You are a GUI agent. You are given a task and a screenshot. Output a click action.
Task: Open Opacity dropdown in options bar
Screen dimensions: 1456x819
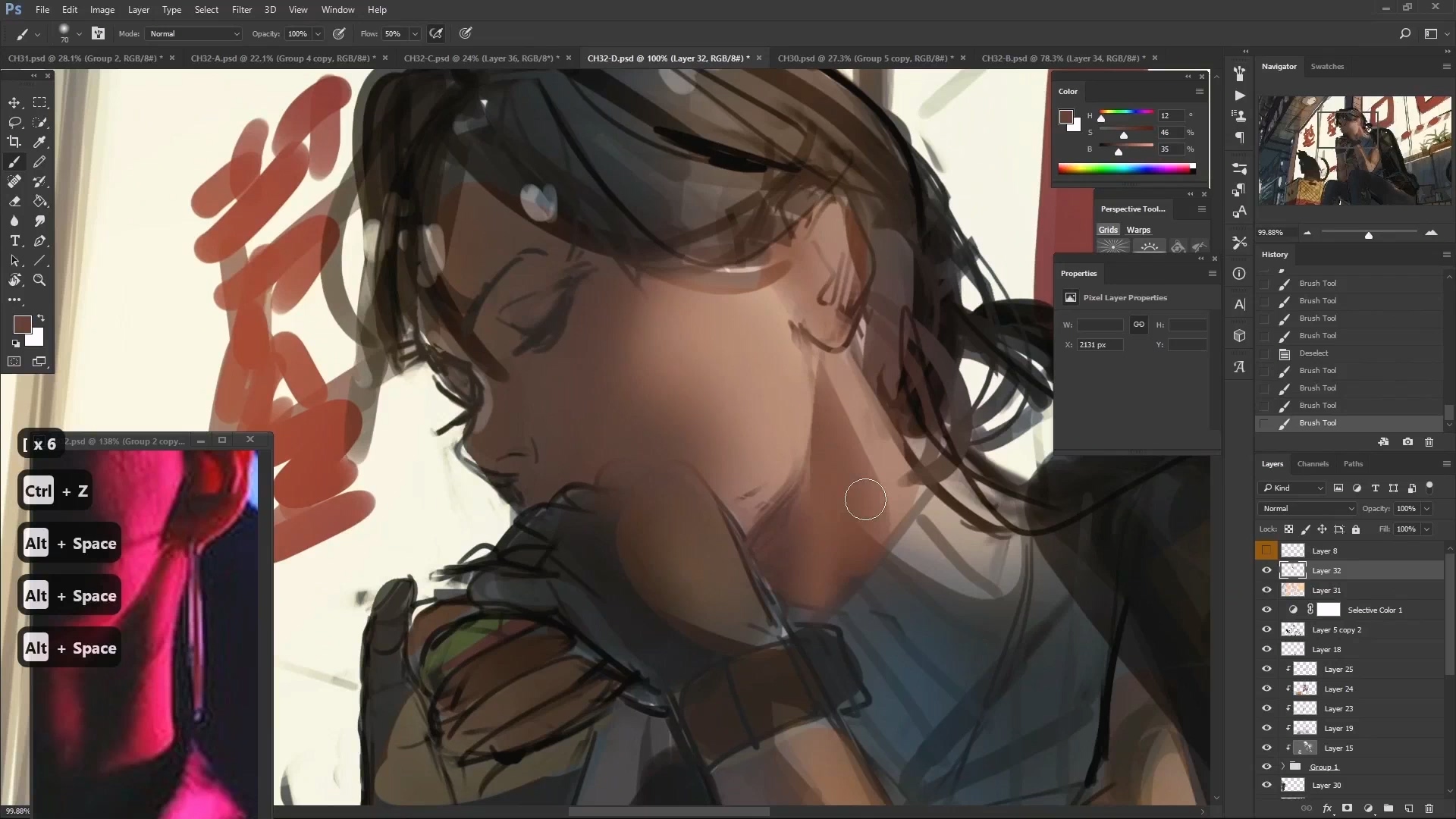click(318, 33)
